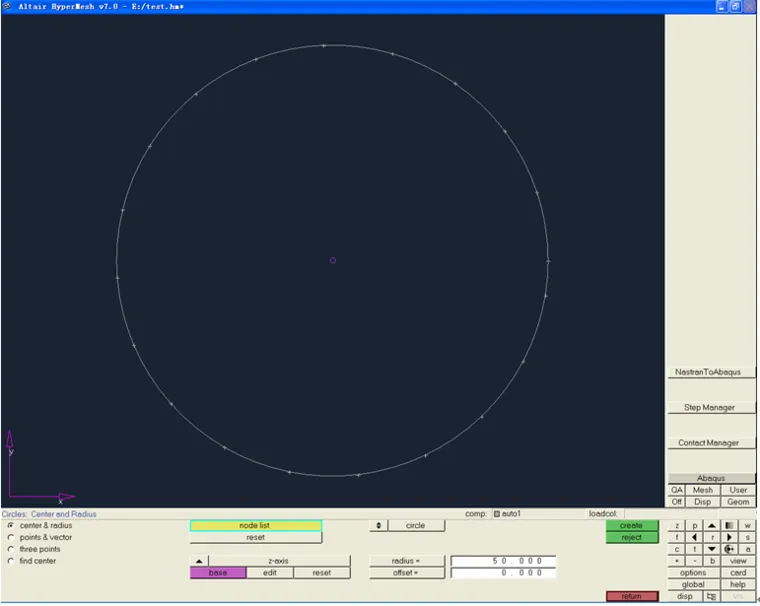This screenshot has height=606, width=760.
Task: Rotate view down with down arrow
Action: (712, 549)
